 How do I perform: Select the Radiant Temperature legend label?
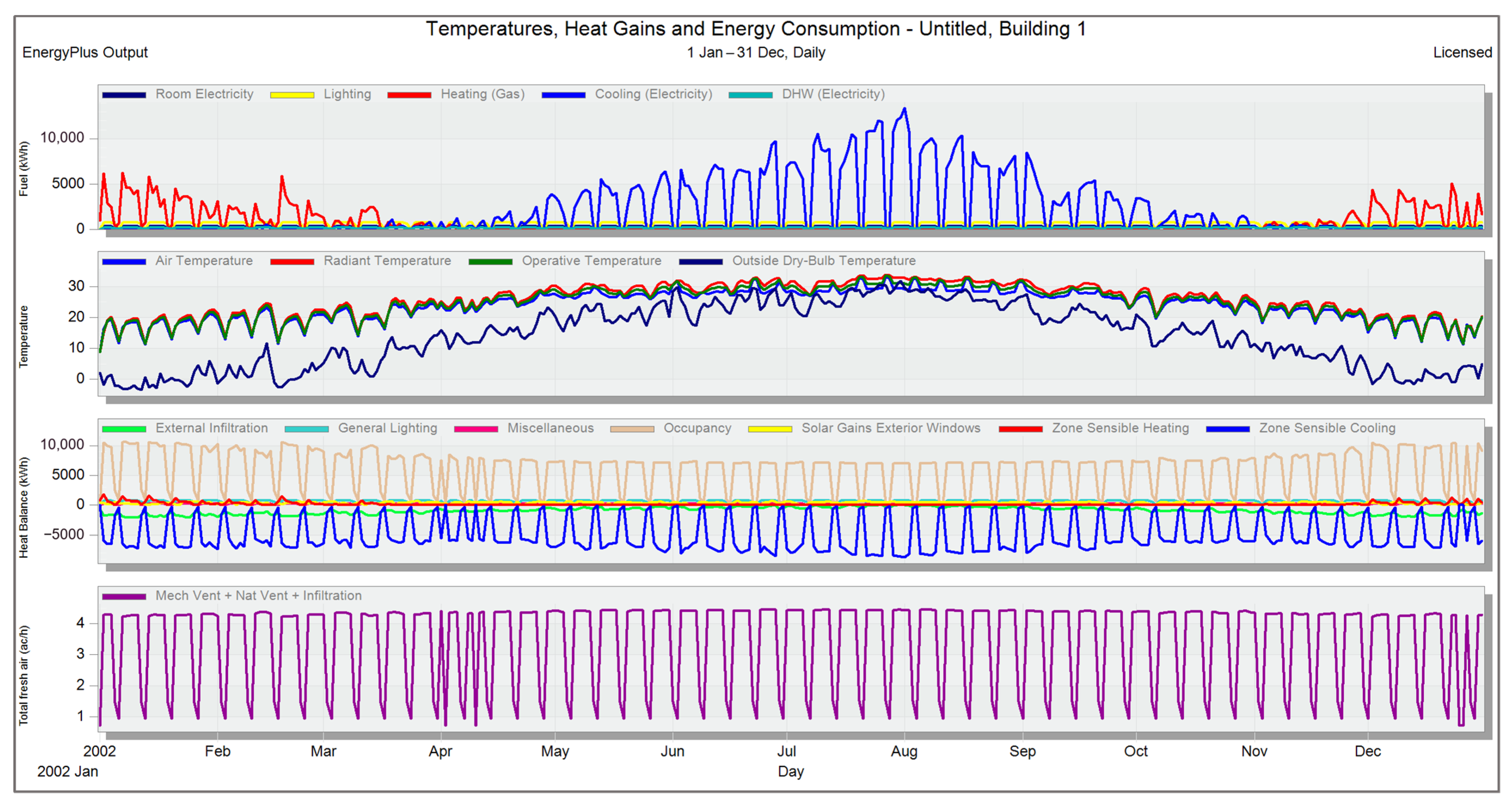pyautogui.click(x=387, y=261)
